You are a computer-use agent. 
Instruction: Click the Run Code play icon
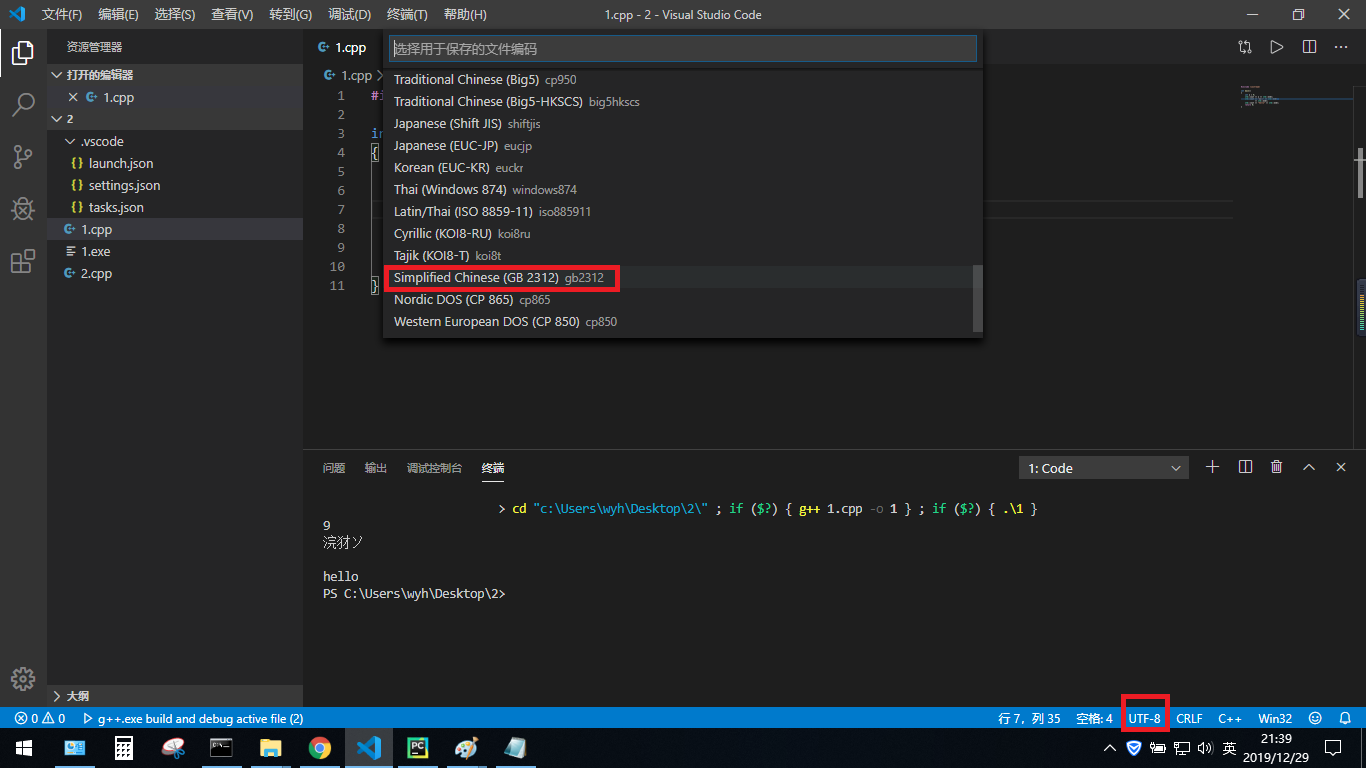click(1276, 47)
